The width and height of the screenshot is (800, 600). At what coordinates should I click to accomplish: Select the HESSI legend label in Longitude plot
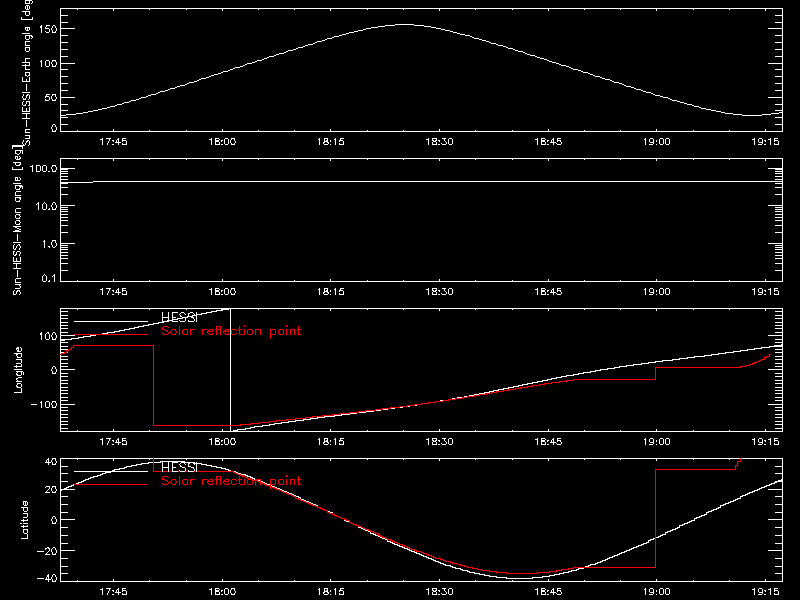click(179, 317)
